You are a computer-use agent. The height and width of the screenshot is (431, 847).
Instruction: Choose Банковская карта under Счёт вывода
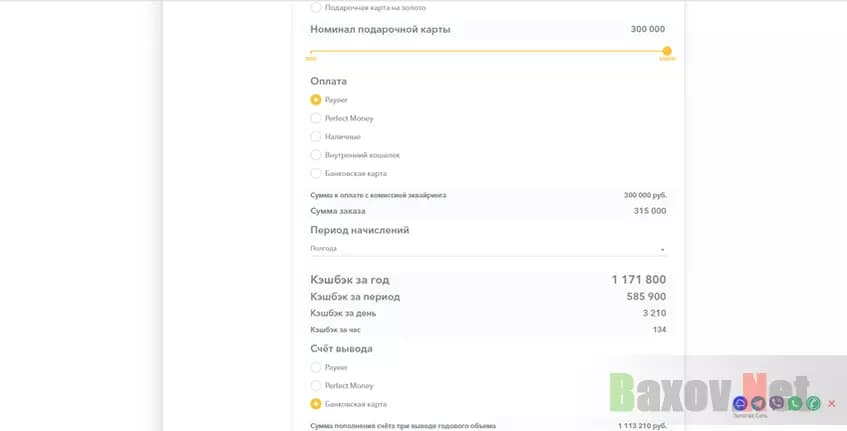pyautogui.click(x=315, y=404)
